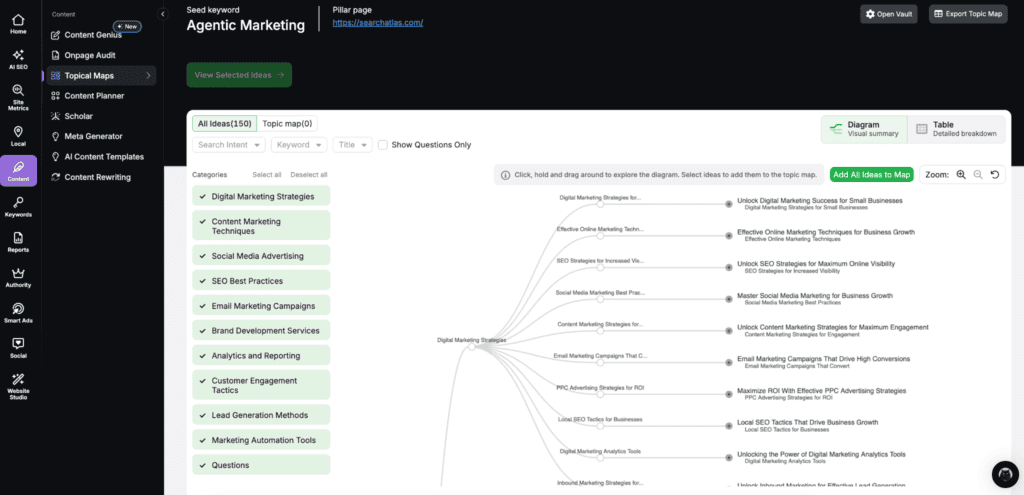Open the AI SEO section
This screenshot has width=1024, height=495.
(18, 59)
